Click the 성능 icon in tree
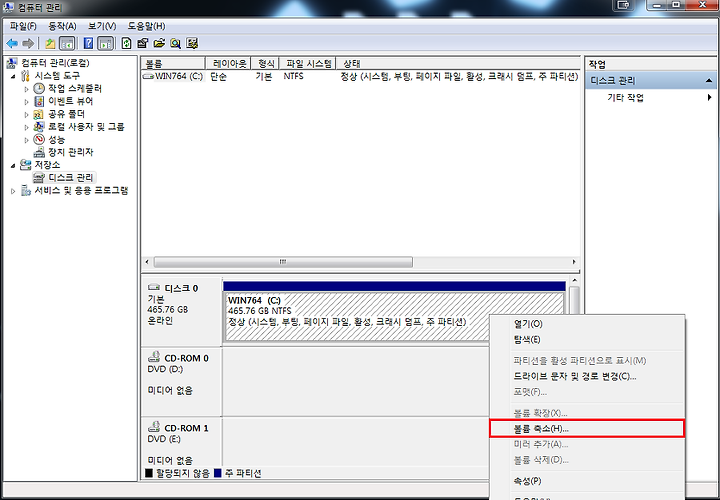Screen dimensions: 720x500 [x=39, y=139]
